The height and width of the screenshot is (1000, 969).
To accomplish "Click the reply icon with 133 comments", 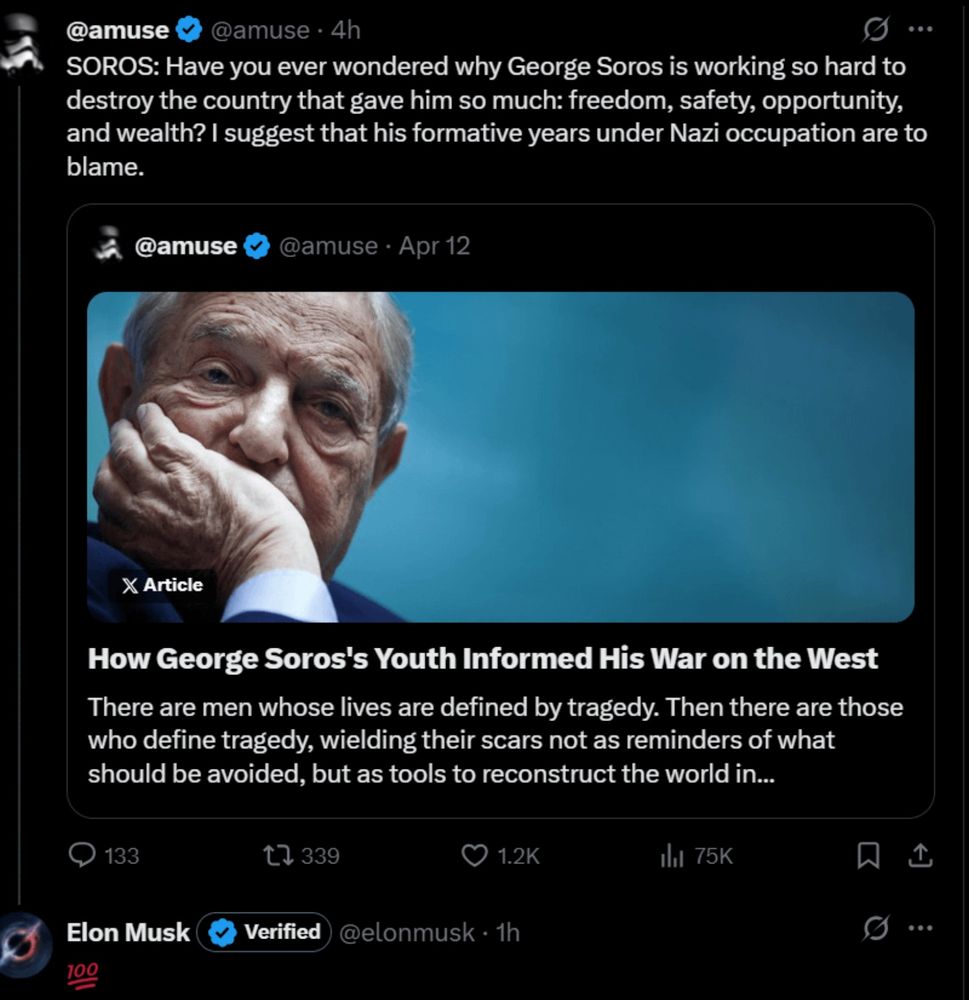I will pos(82,855).
